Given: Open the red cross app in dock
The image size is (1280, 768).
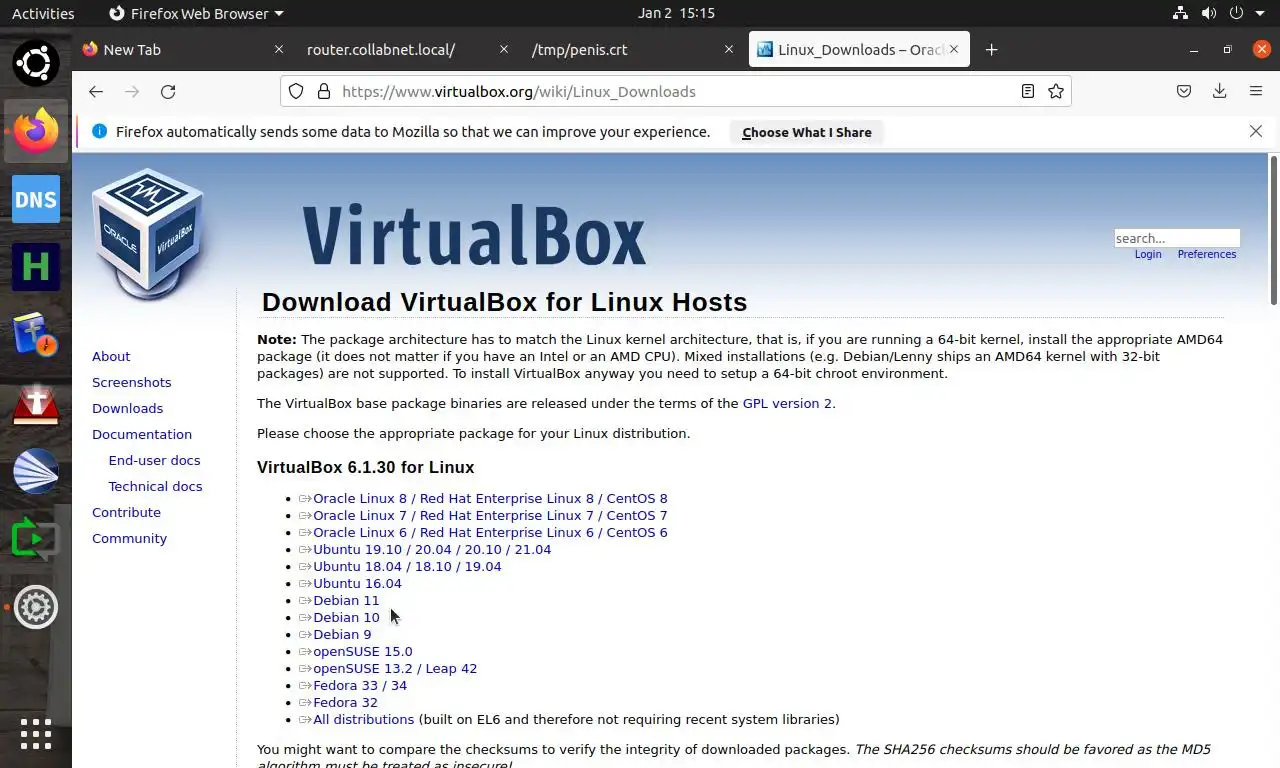Looking at the screenshot, I should (36, 403).
